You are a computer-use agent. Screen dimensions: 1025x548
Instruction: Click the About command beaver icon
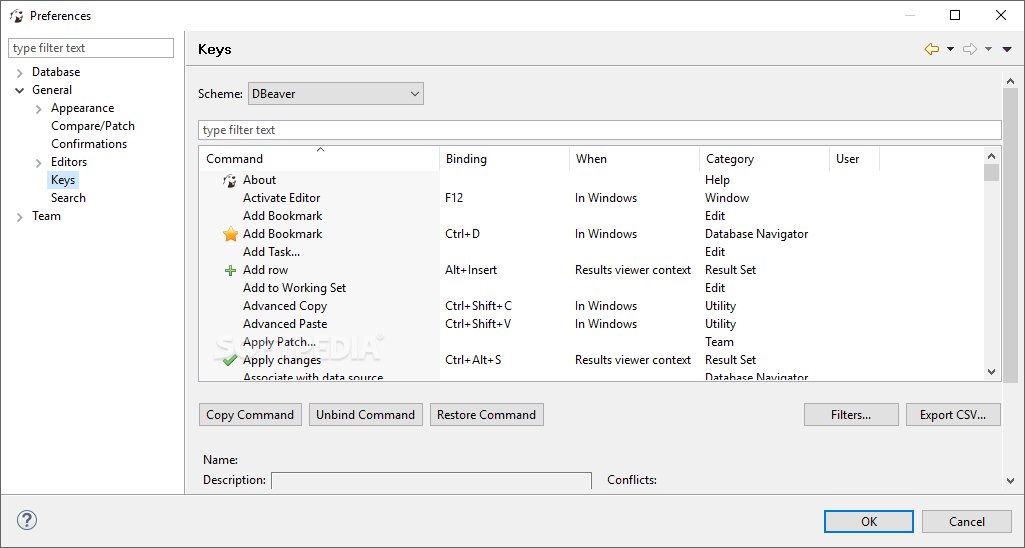point(229,180)
